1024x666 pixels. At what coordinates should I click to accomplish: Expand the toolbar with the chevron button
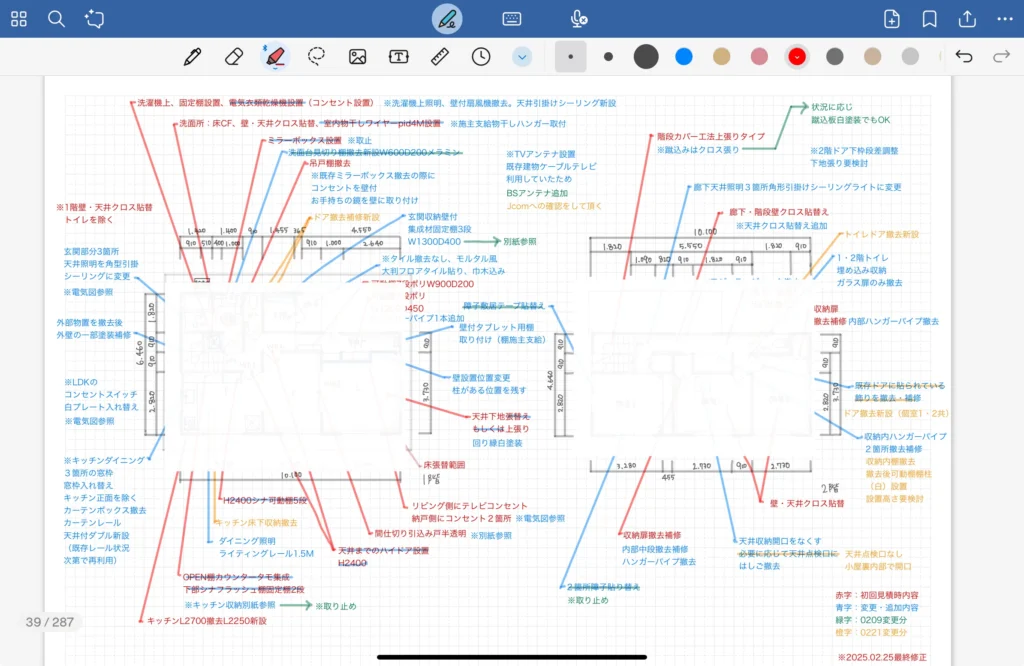pyautogui.click(x=522, y=56)
